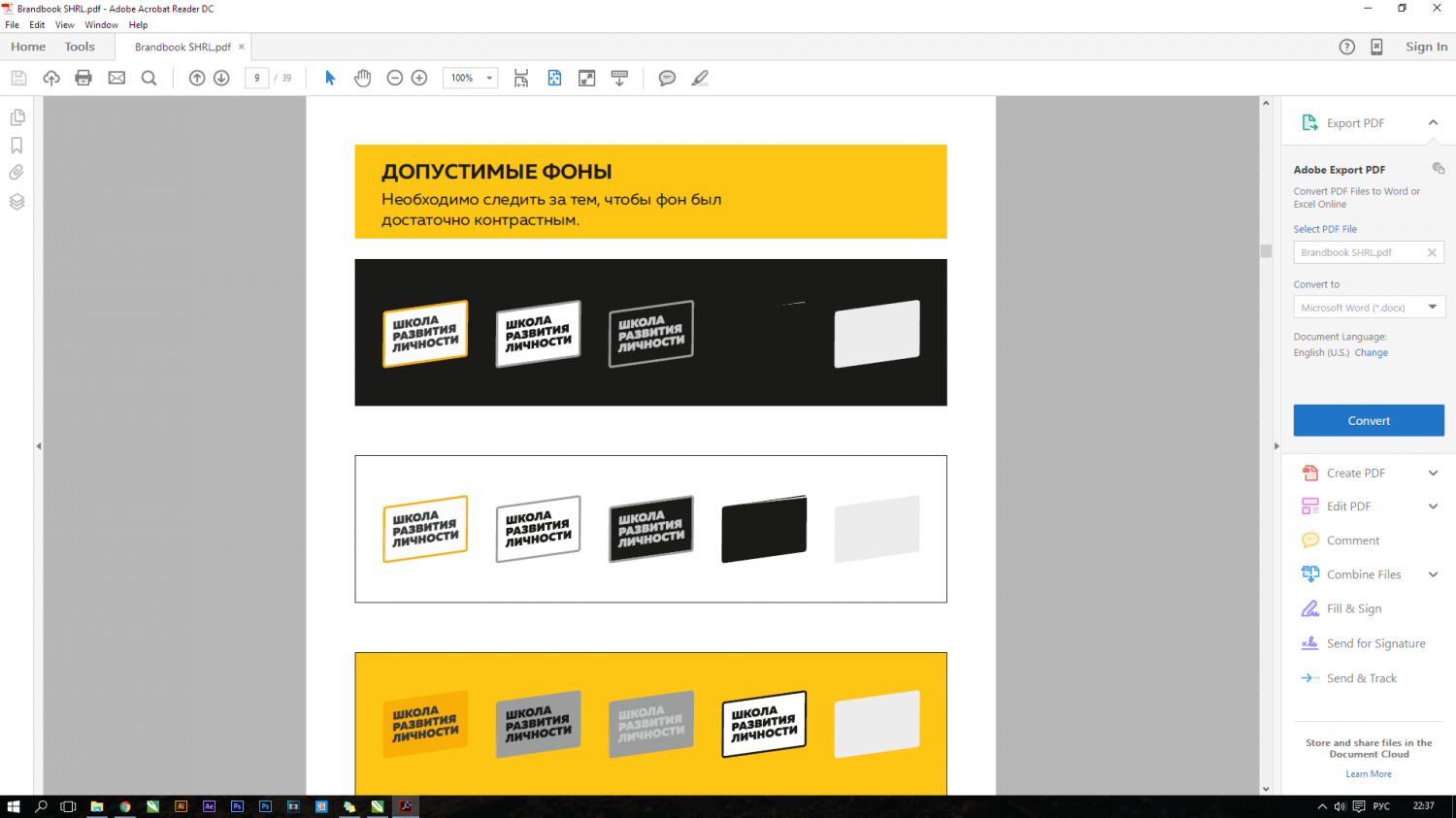The image size is (1456, 818).
Task: Click the Save file icon in toolbar
Action: (18, 78)
